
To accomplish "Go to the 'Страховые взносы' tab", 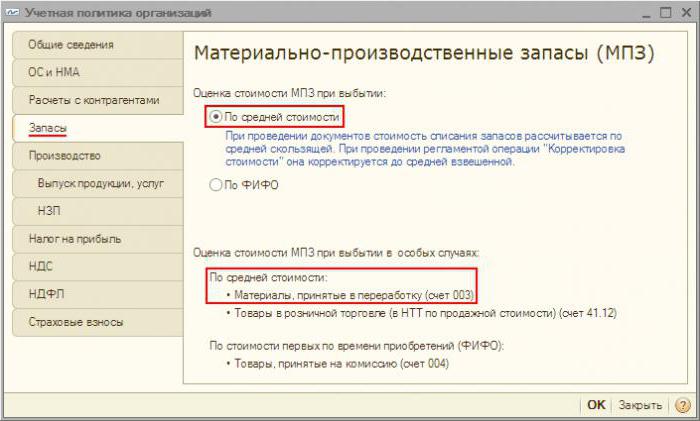I will tap(96, 322).
